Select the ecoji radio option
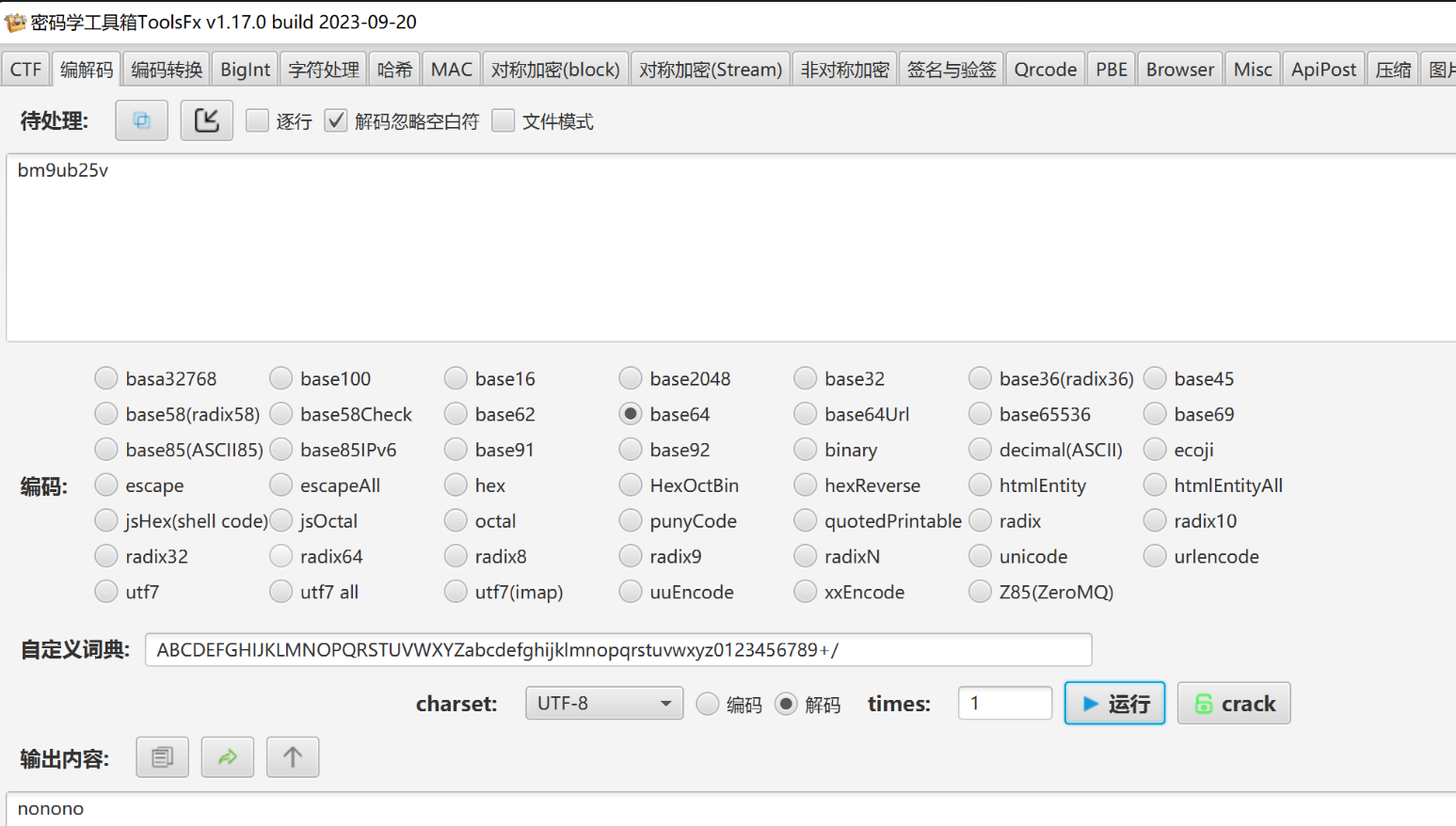This screenshot has height=826, width=1456. pos(1155,450)
